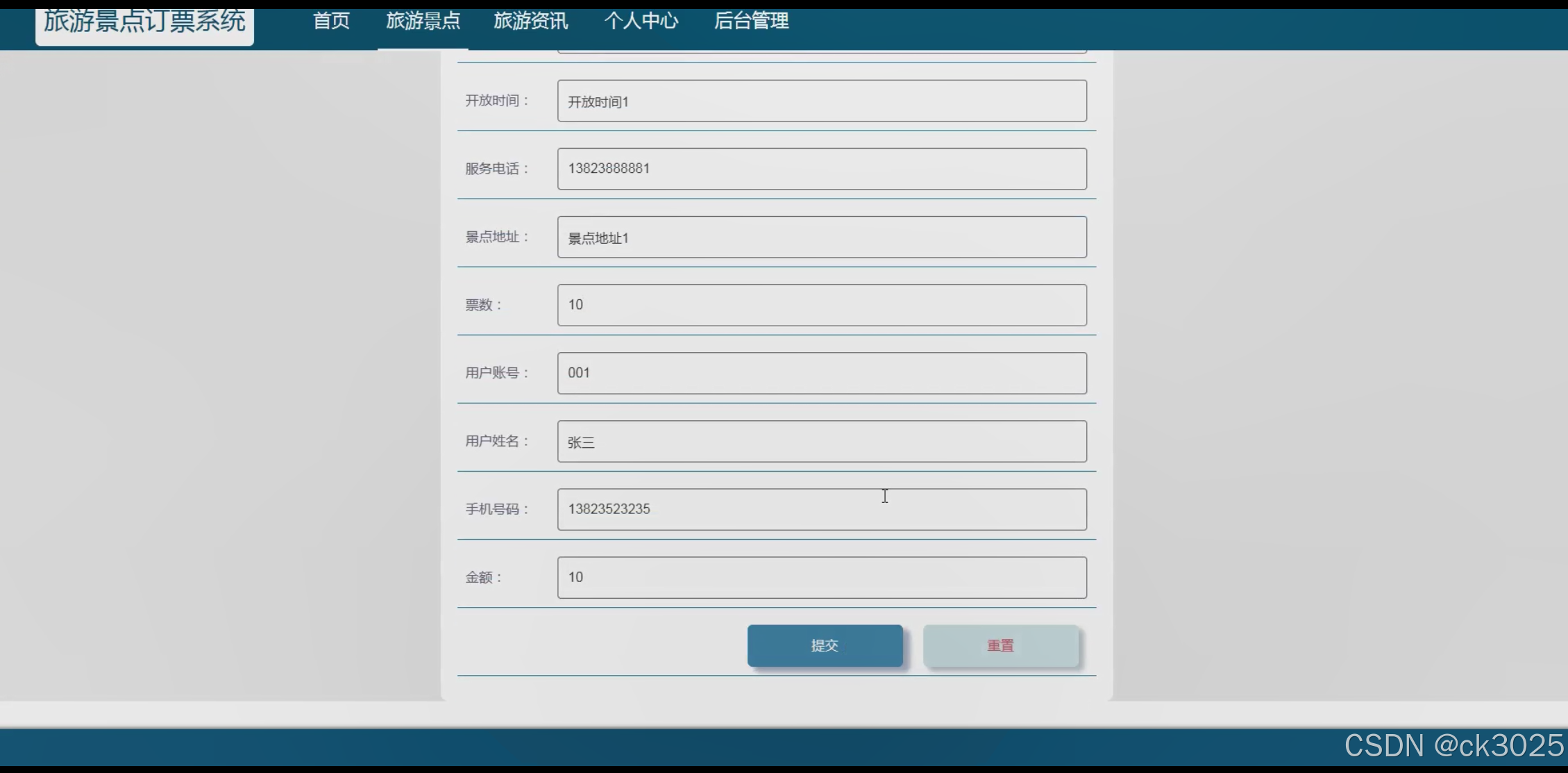Click the 提交 submit button
The width and height of the screenshot is (1568, 773).
pyautogui.click(x=825, y=645)
